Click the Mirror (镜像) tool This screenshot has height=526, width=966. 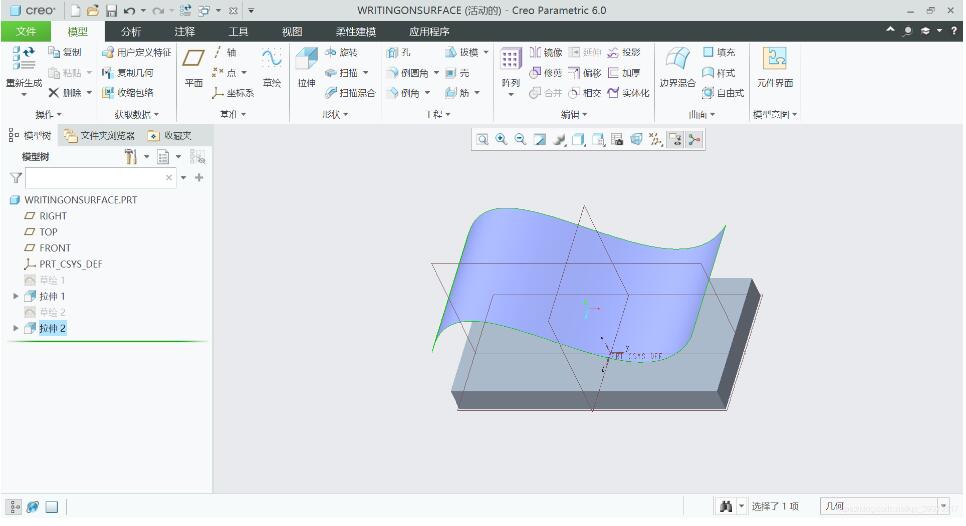[x=546, y=52]
